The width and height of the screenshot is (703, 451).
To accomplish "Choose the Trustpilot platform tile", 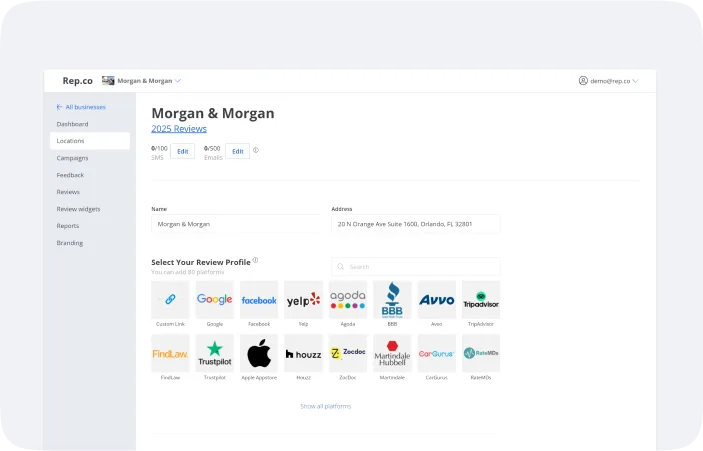I will coord(214,353).
